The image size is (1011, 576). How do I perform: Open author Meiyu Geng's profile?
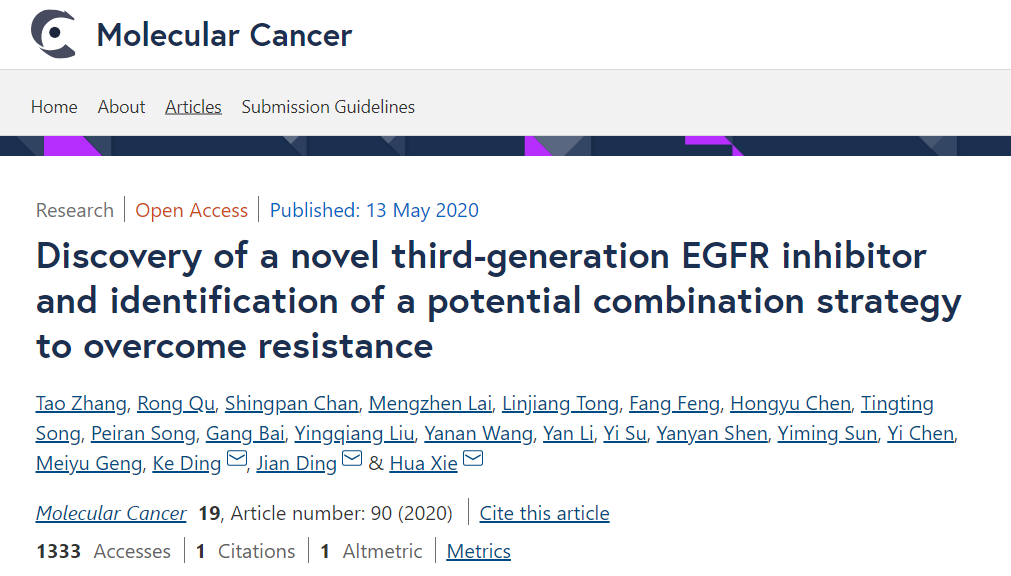88,463
